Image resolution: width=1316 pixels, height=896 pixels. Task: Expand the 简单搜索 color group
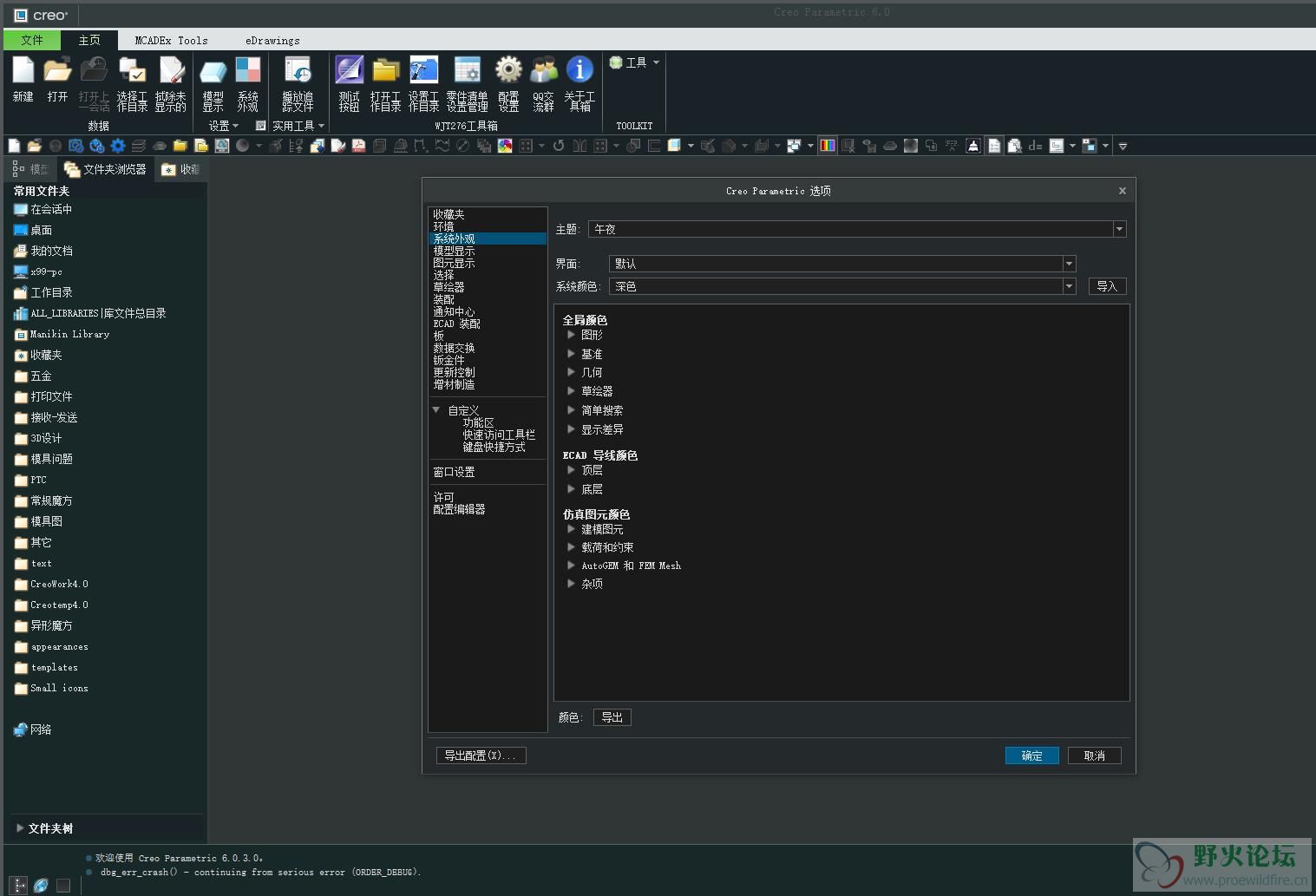coord(571,410)
